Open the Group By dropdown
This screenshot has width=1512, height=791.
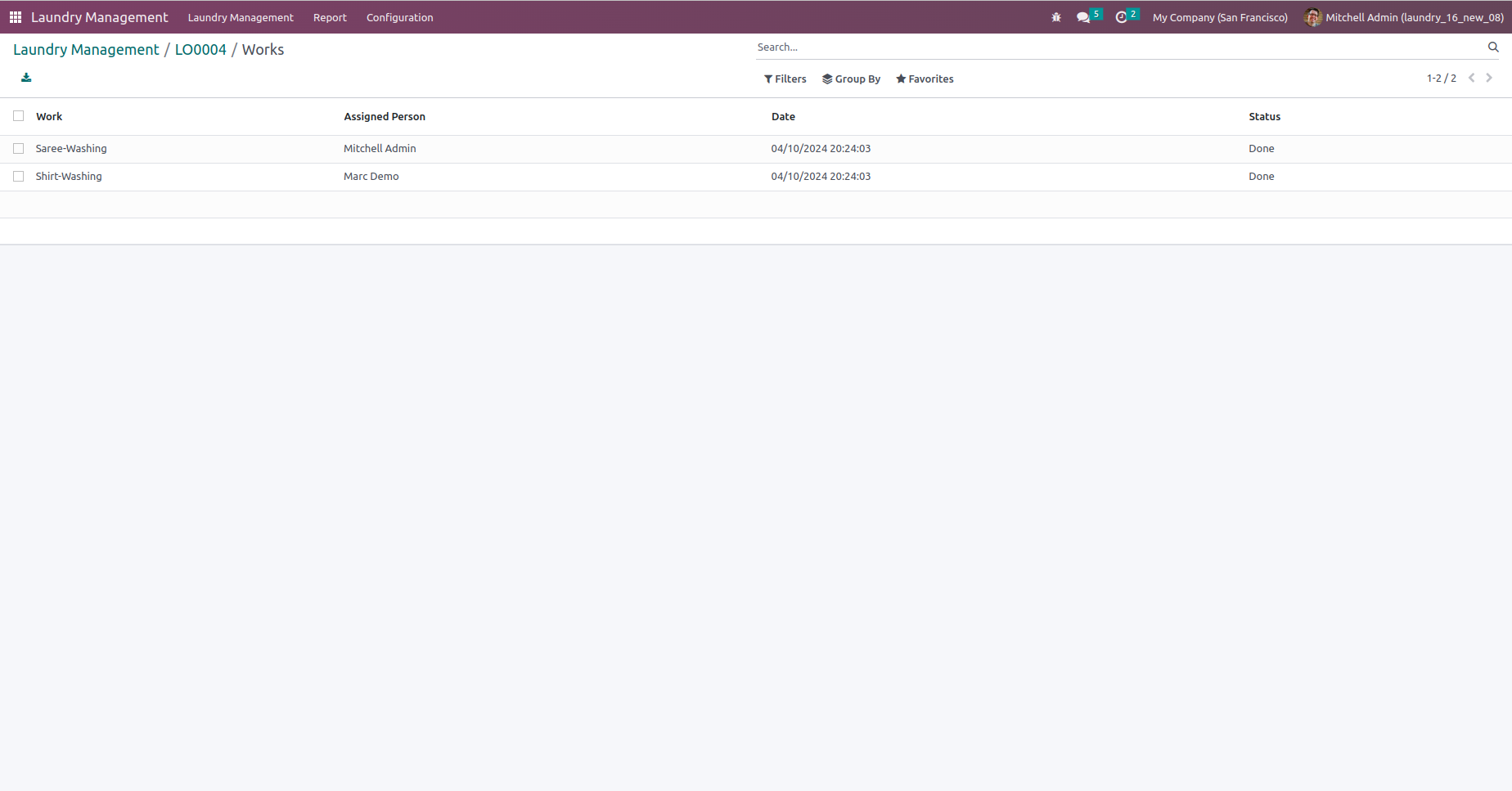[852, 79]
